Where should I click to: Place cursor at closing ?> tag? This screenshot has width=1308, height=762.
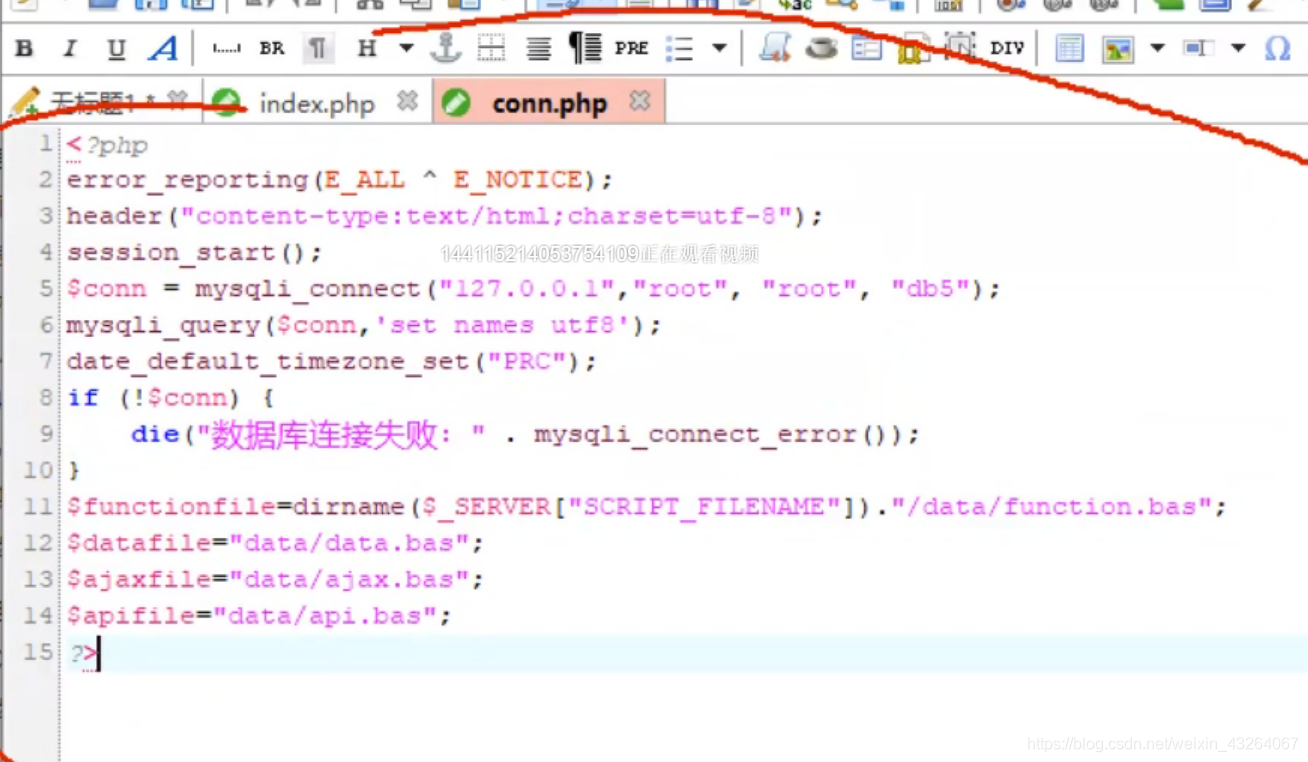(84, 655)
